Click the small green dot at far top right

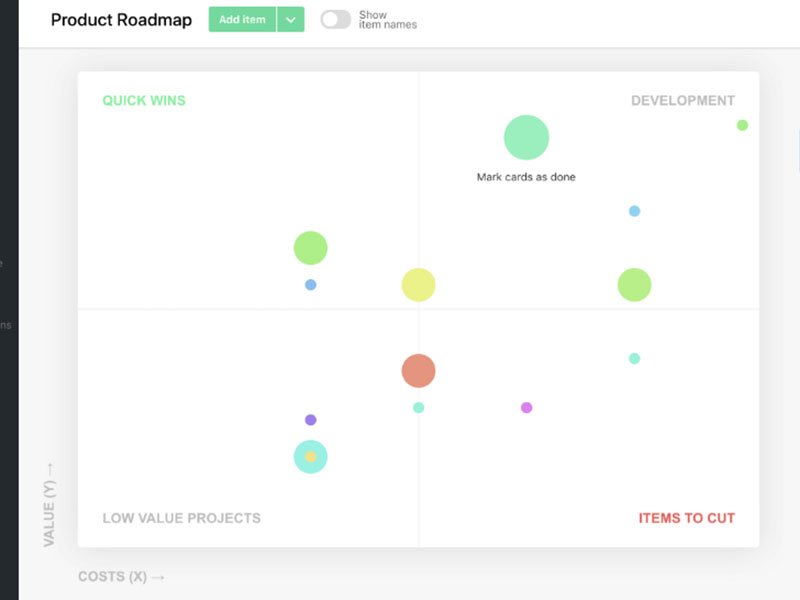click(742, 125)
